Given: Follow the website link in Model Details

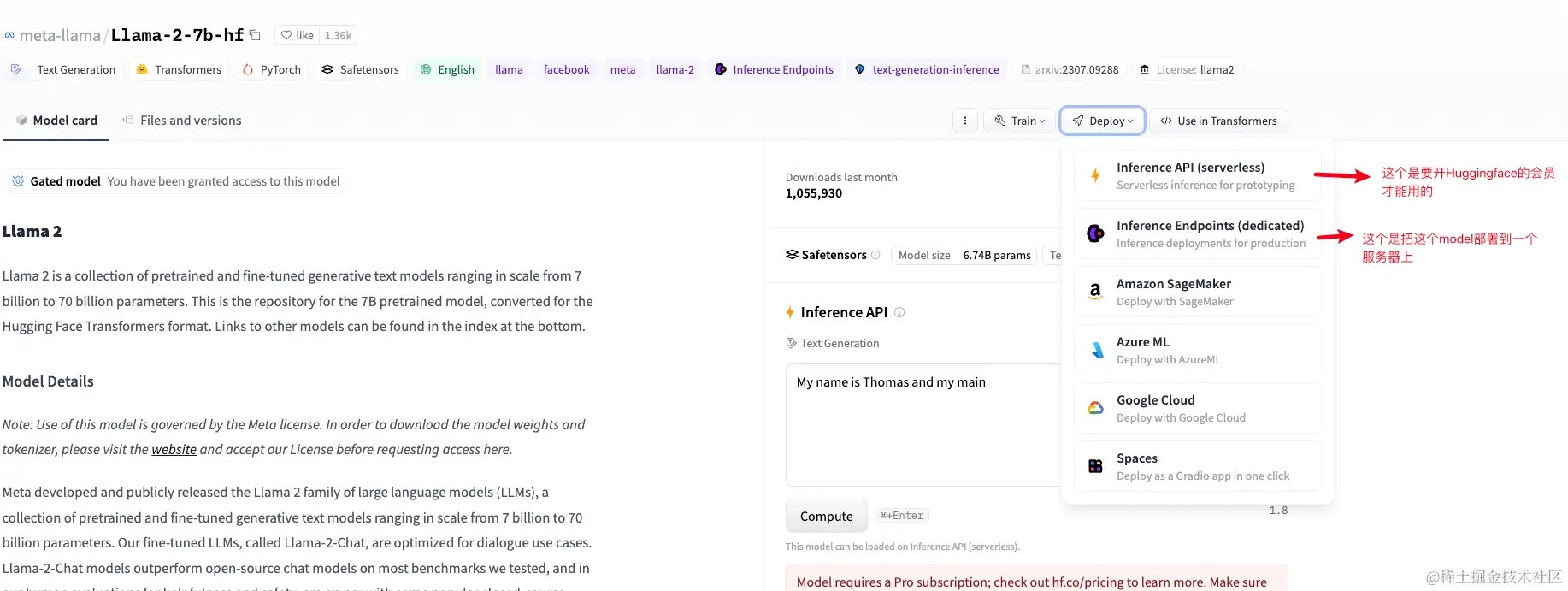Looking at the screenshot, I should click(174, 449).
